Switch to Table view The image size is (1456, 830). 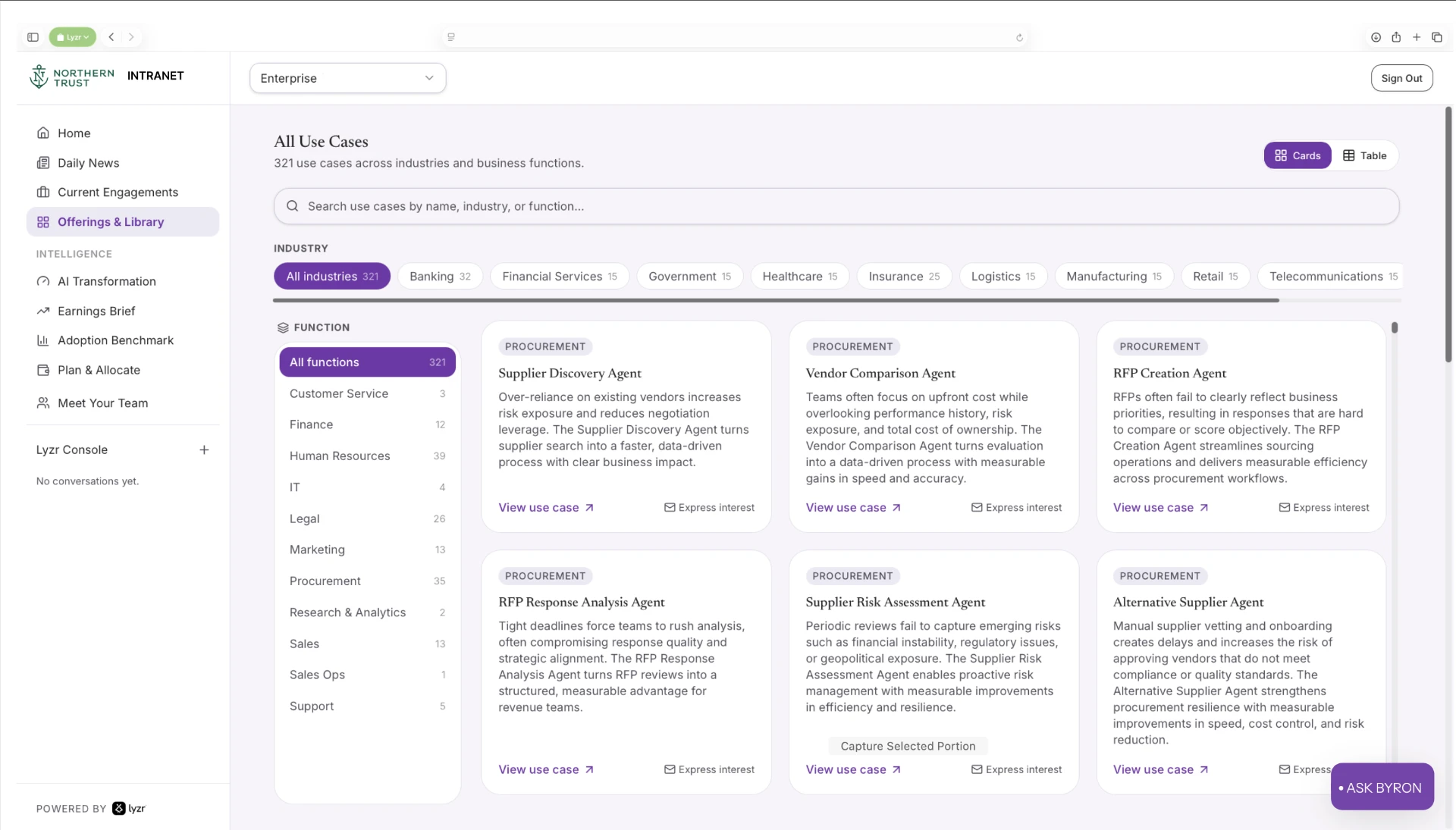[x=1365, y=155]
